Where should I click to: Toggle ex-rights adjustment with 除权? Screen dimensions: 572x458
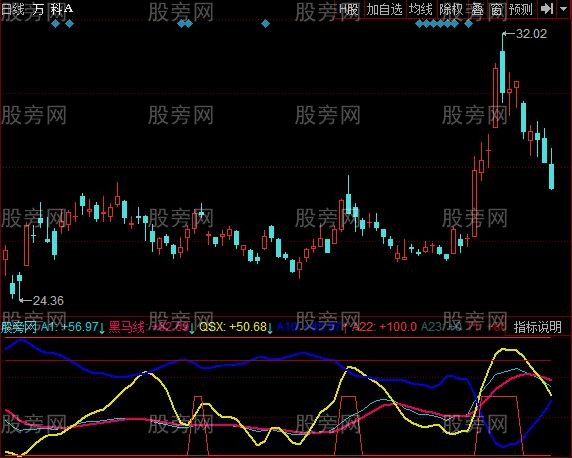coord(451,9)
